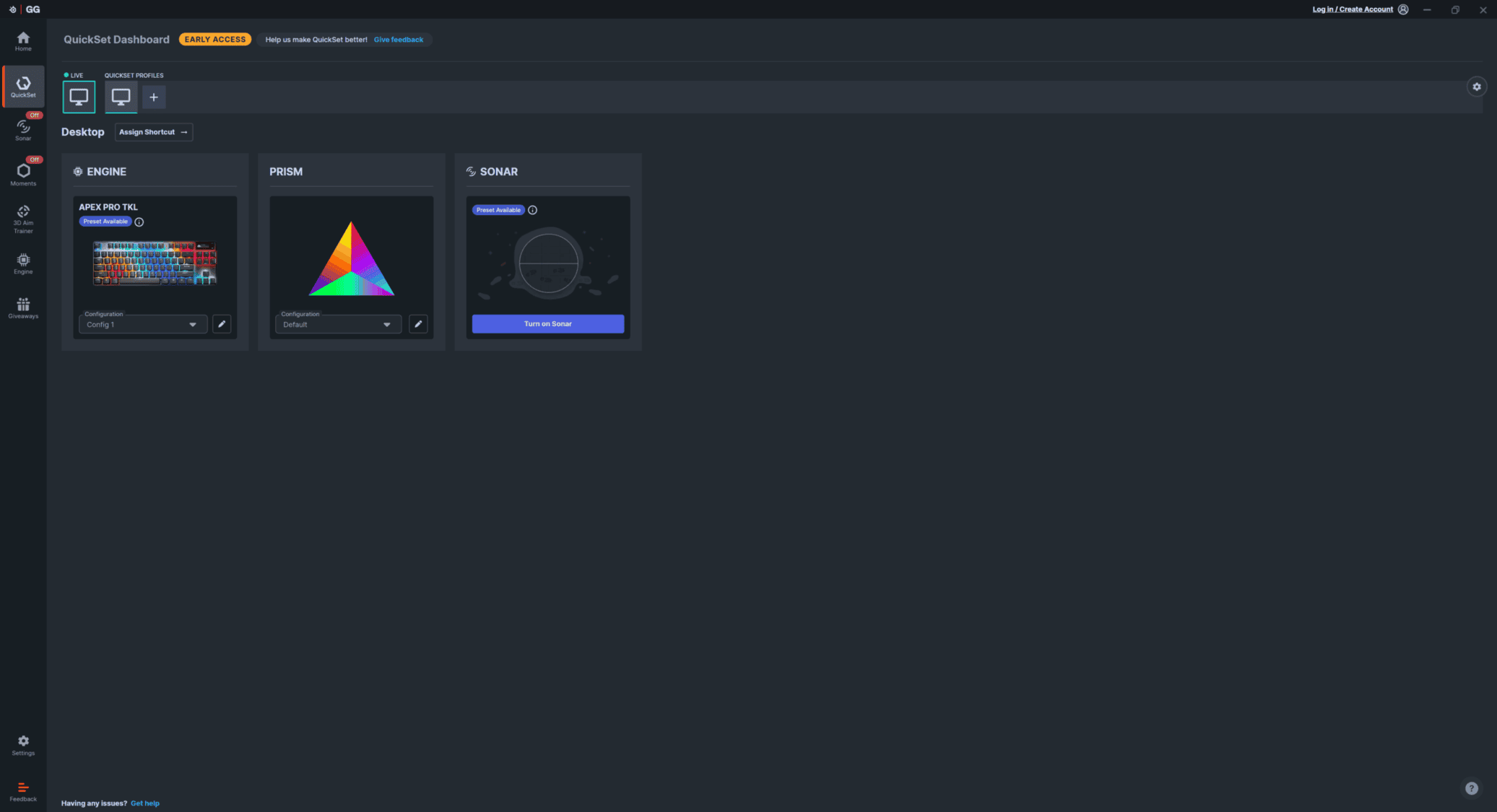The image size is (1497, 812).
Task: Click the APEX PRO TKL device name
Action: [x=108, y=207]
